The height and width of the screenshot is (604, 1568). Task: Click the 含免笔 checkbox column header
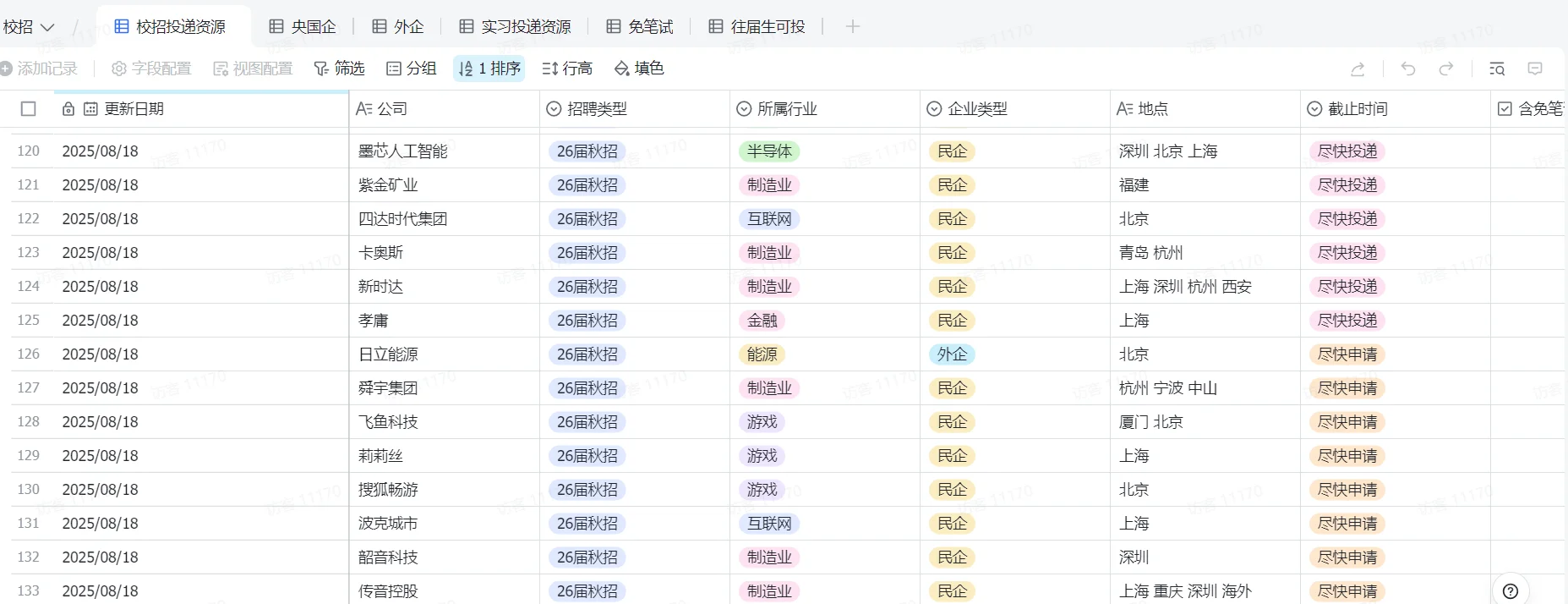1530,109
